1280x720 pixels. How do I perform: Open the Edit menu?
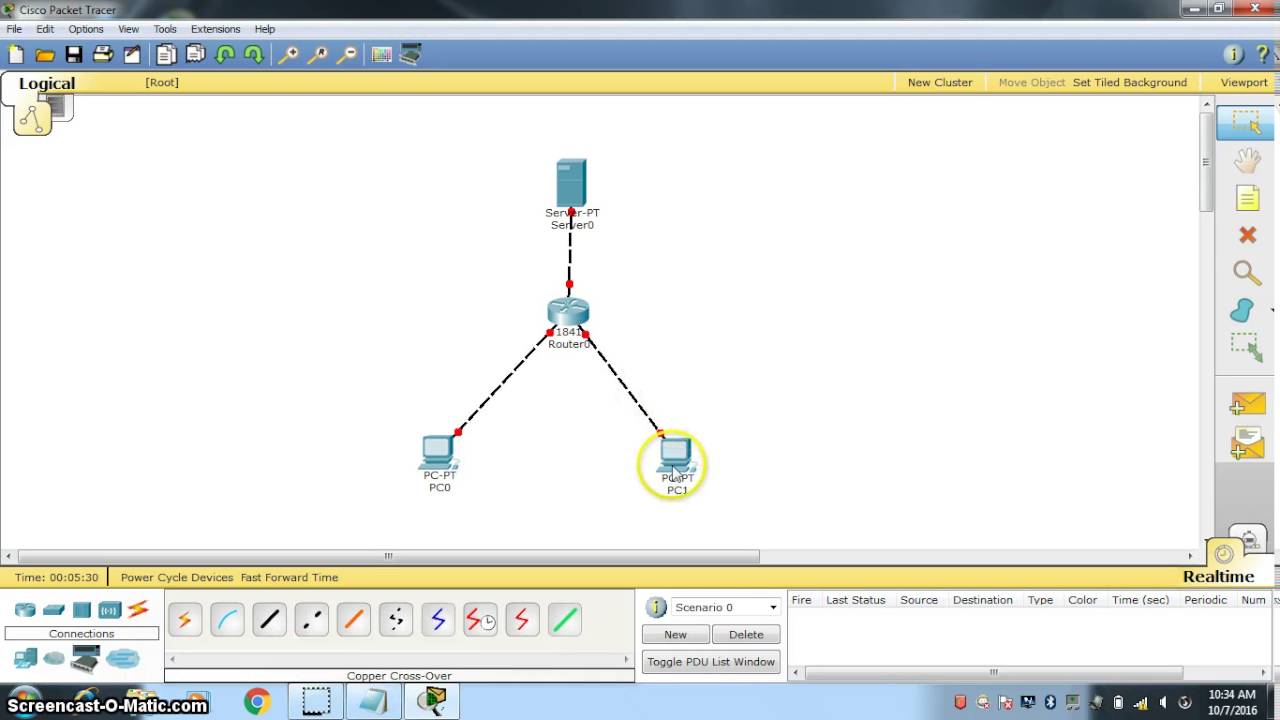pos(45,29)
